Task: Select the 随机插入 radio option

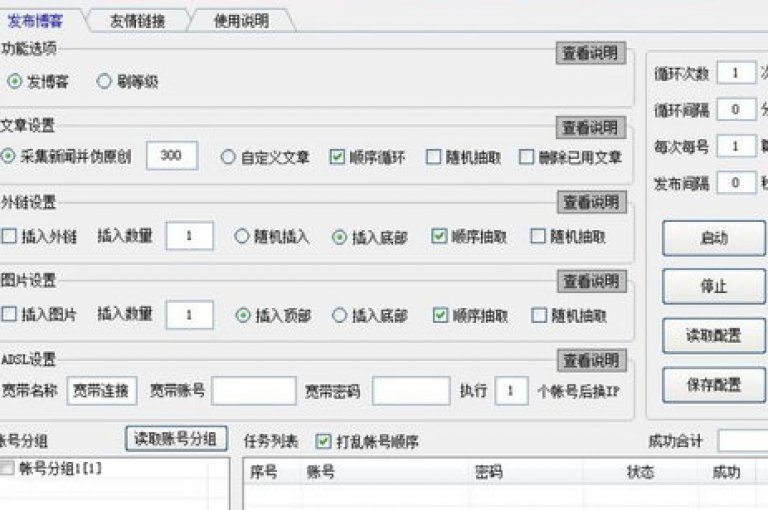Action: click(x=241, y=237)
